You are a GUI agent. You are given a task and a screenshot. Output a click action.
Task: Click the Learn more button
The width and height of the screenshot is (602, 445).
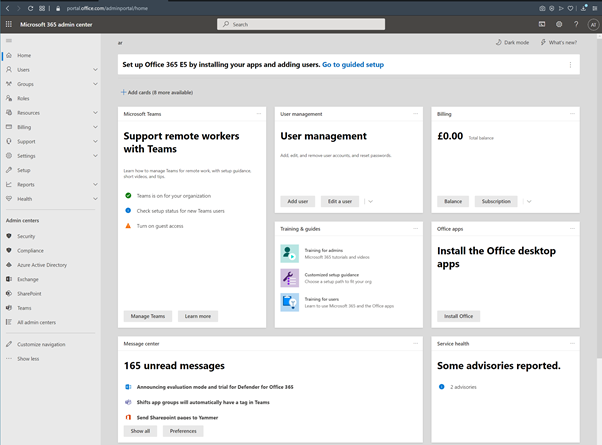click(x=198, y=316)
